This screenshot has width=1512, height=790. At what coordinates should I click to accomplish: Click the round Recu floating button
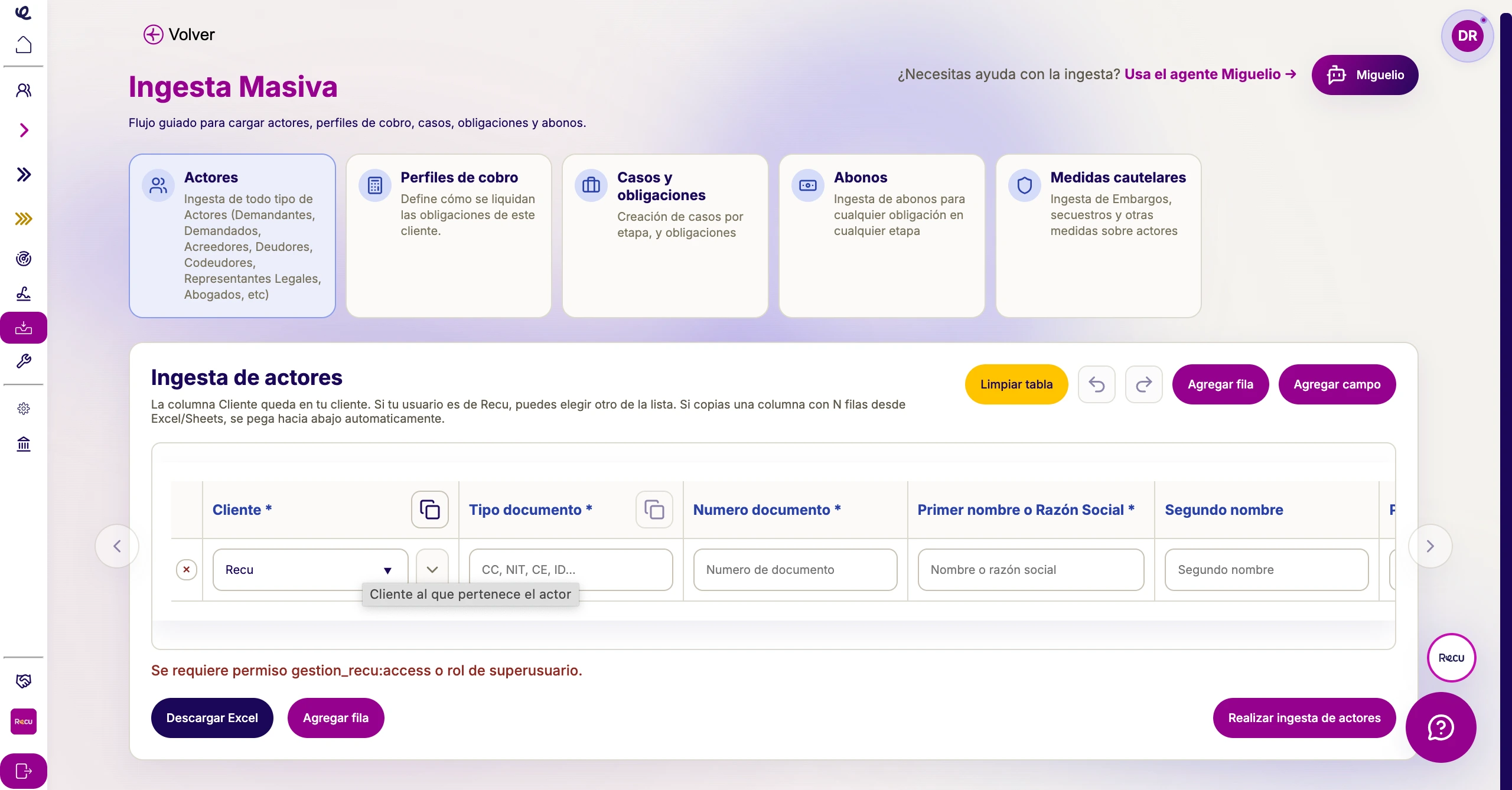tap(1452, 658)
